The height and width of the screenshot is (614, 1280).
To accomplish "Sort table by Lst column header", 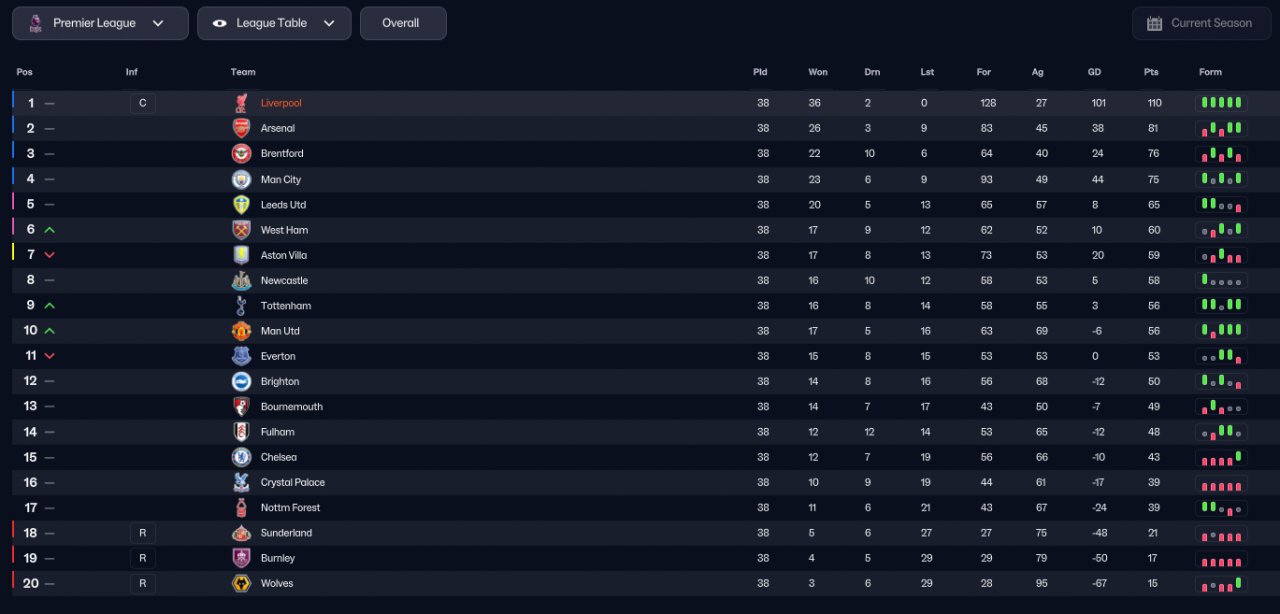I will pyautogui.click(x=927, y=72).
